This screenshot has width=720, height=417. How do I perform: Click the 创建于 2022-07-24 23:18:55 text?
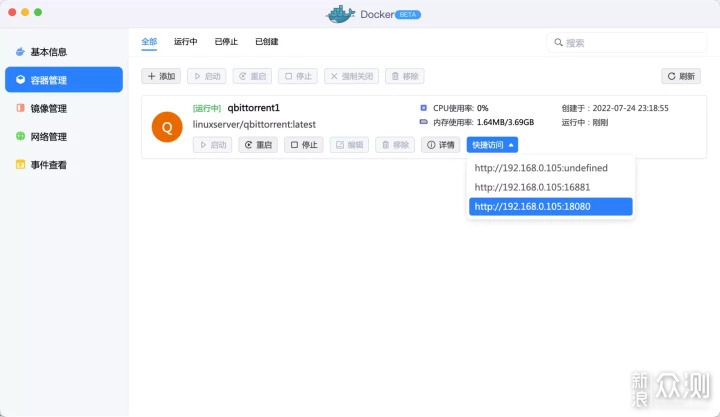click(x=615, y=108)
